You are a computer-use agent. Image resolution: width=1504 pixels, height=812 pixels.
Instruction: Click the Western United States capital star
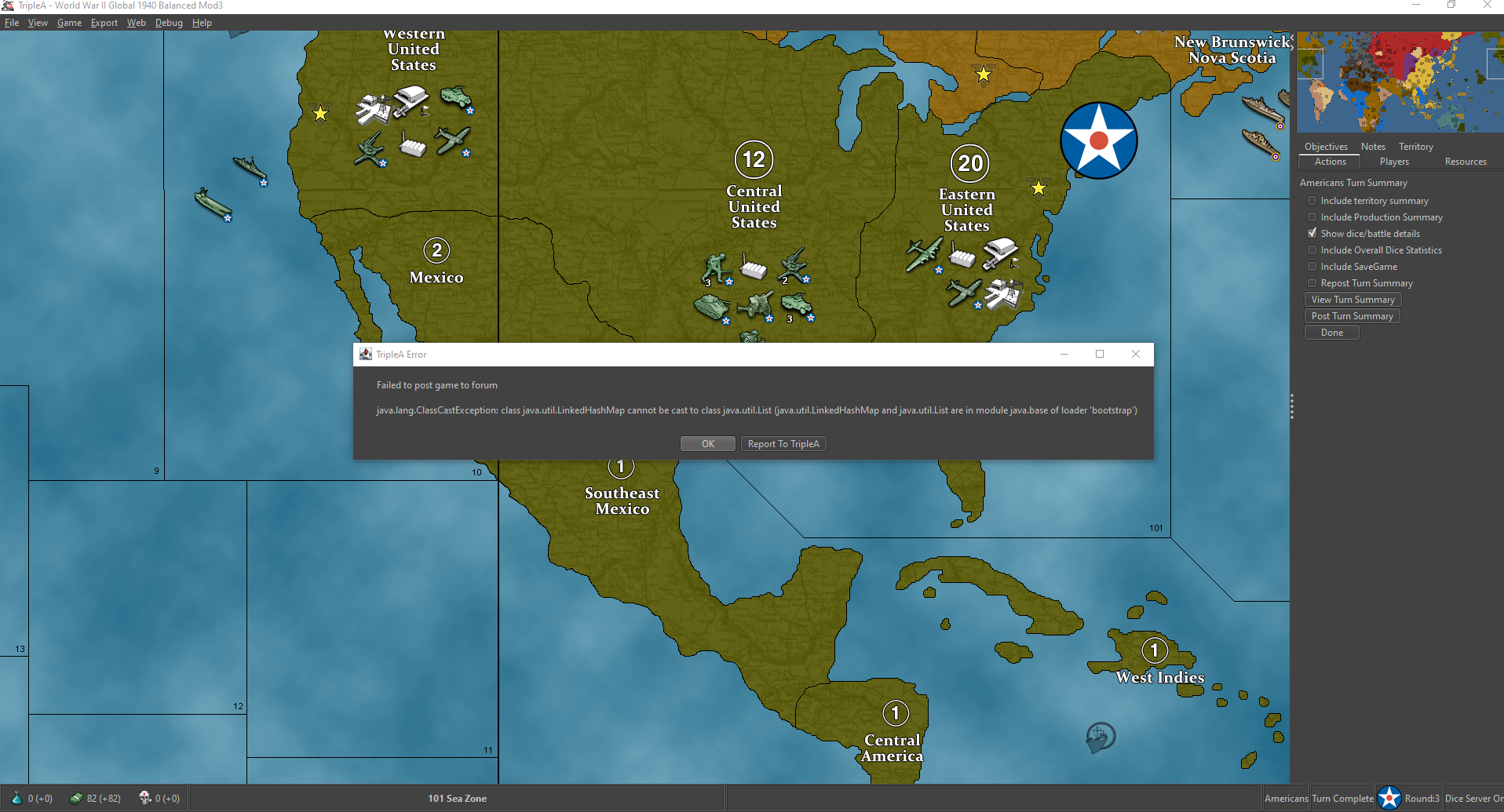(x=319, y=114)
